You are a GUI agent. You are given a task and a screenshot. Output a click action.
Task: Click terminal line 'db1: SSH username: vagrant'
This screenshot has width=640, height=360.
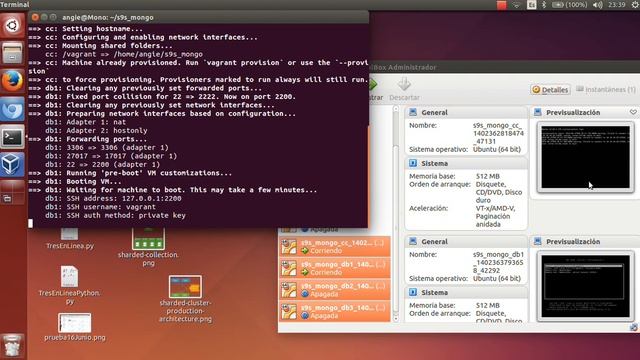(x=100, y=207)
